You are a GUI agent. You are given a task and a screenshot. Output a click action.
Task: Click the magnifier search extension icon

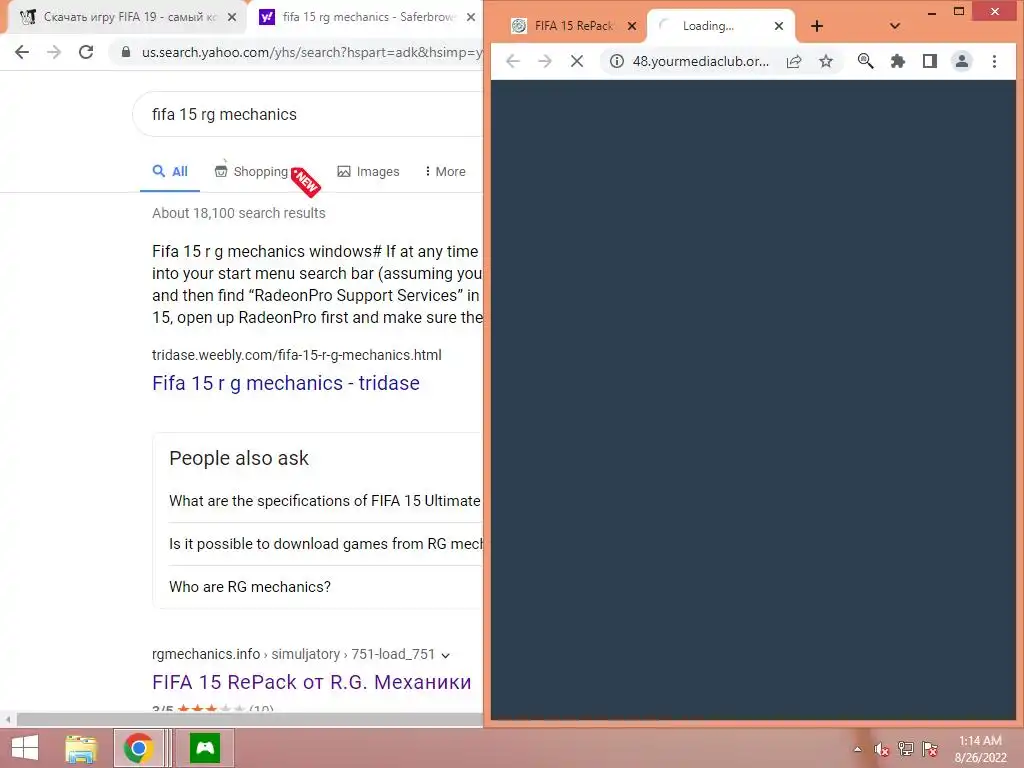865,61
